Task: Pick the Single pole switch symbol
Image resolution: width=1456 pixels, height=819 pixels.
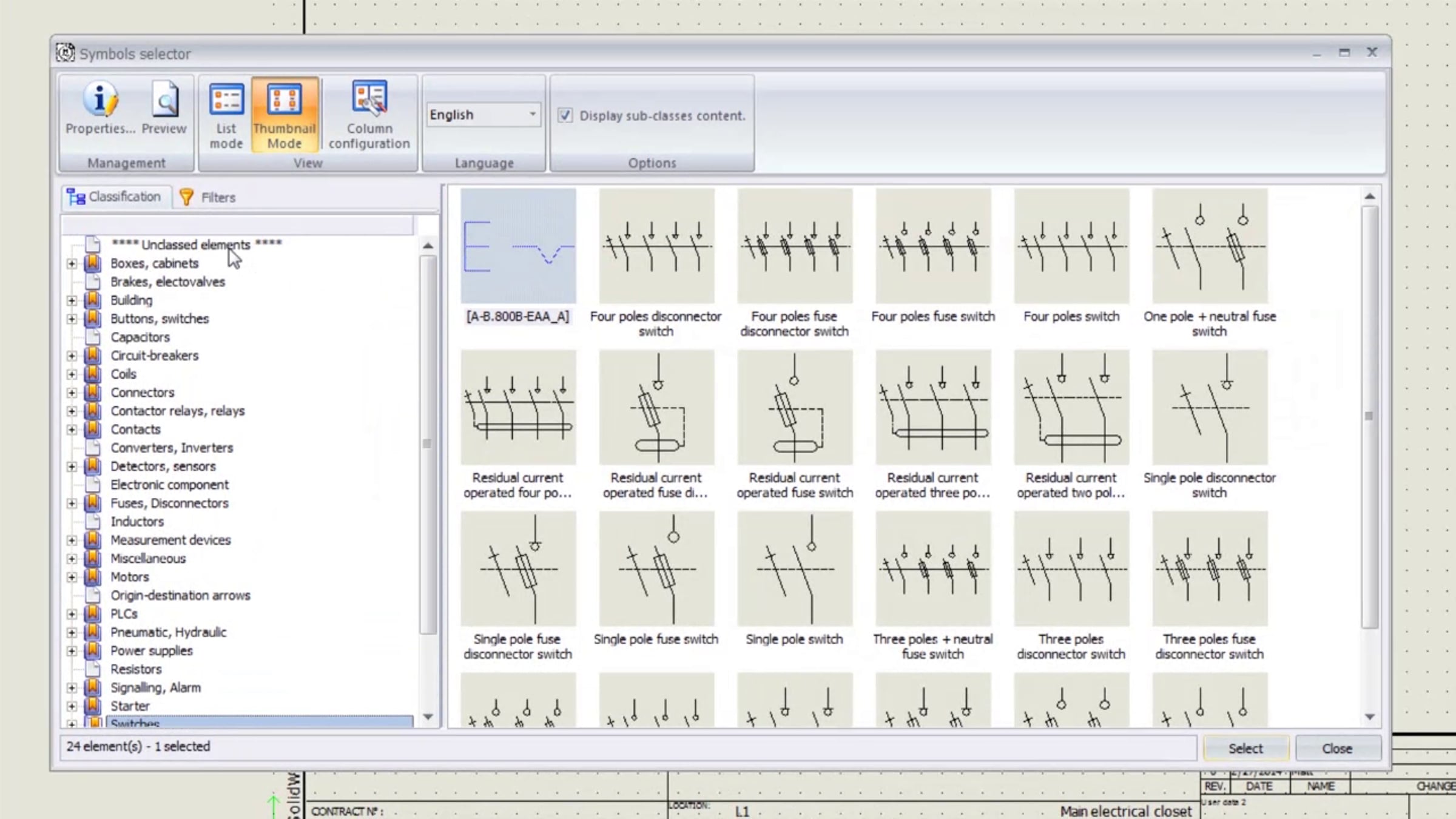Action: [794, 568]
